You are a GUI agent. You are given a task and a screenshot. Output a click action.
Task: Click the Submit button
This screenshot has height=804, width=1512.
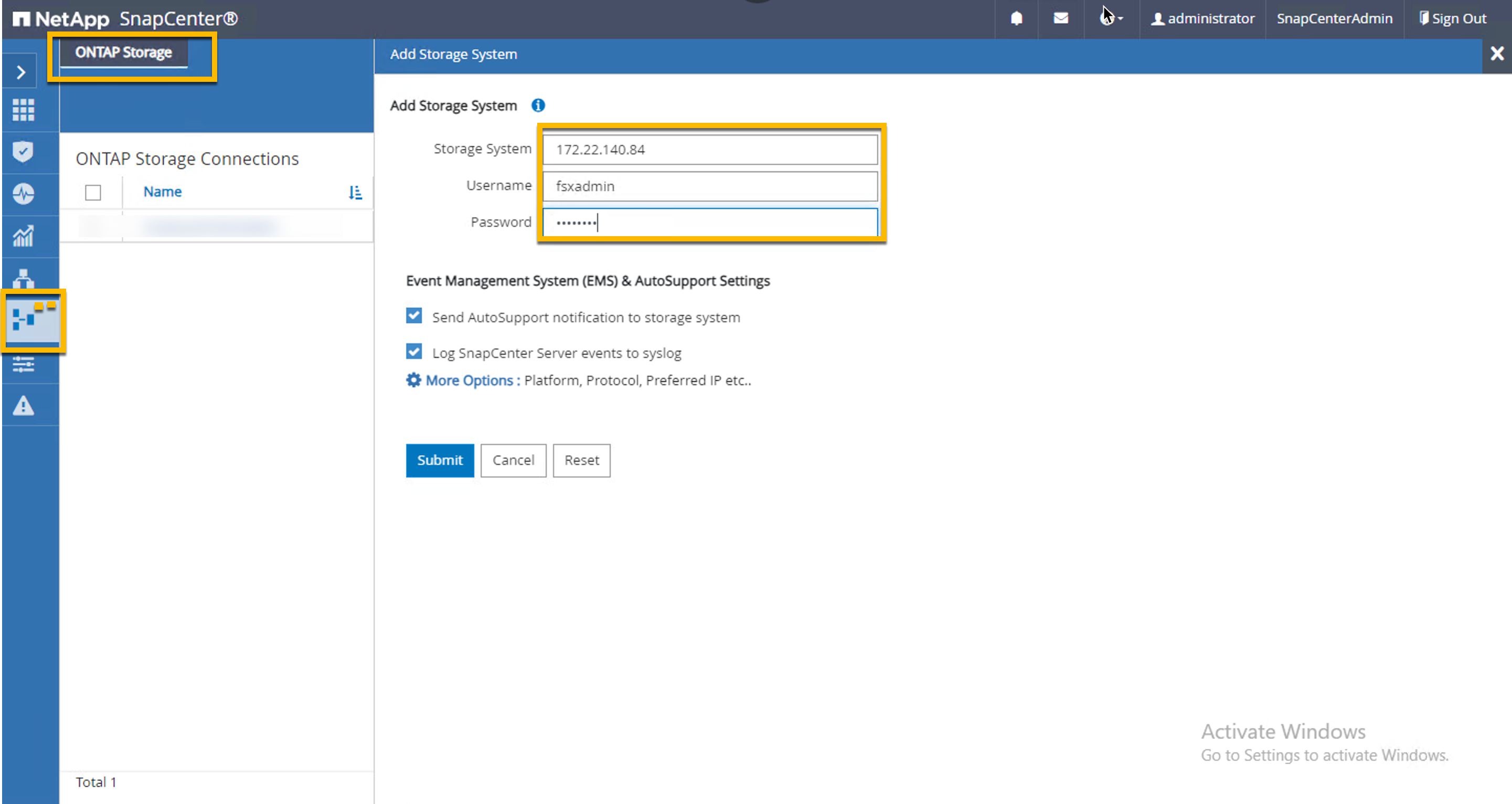pyautogui.click(x=439, y=460)
